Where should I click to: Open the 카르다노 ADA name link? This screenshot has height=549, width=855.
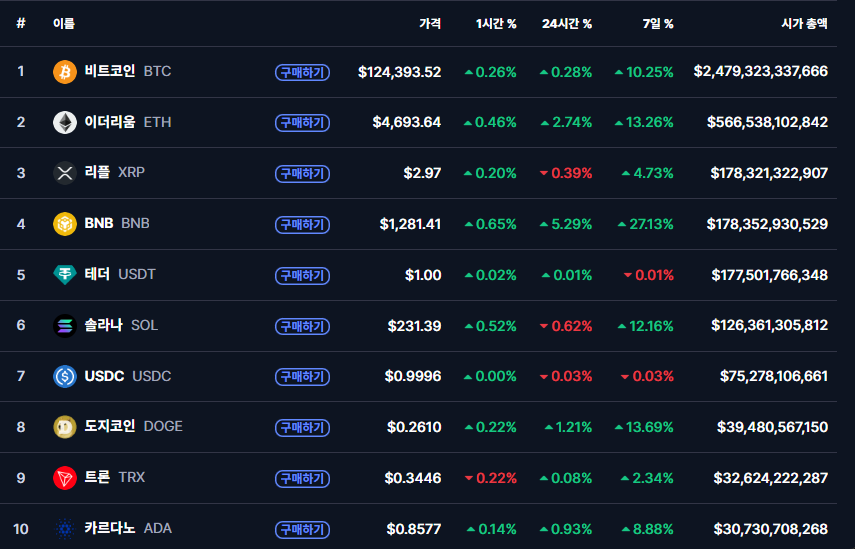pyautogui.click(x=128, y=529)
